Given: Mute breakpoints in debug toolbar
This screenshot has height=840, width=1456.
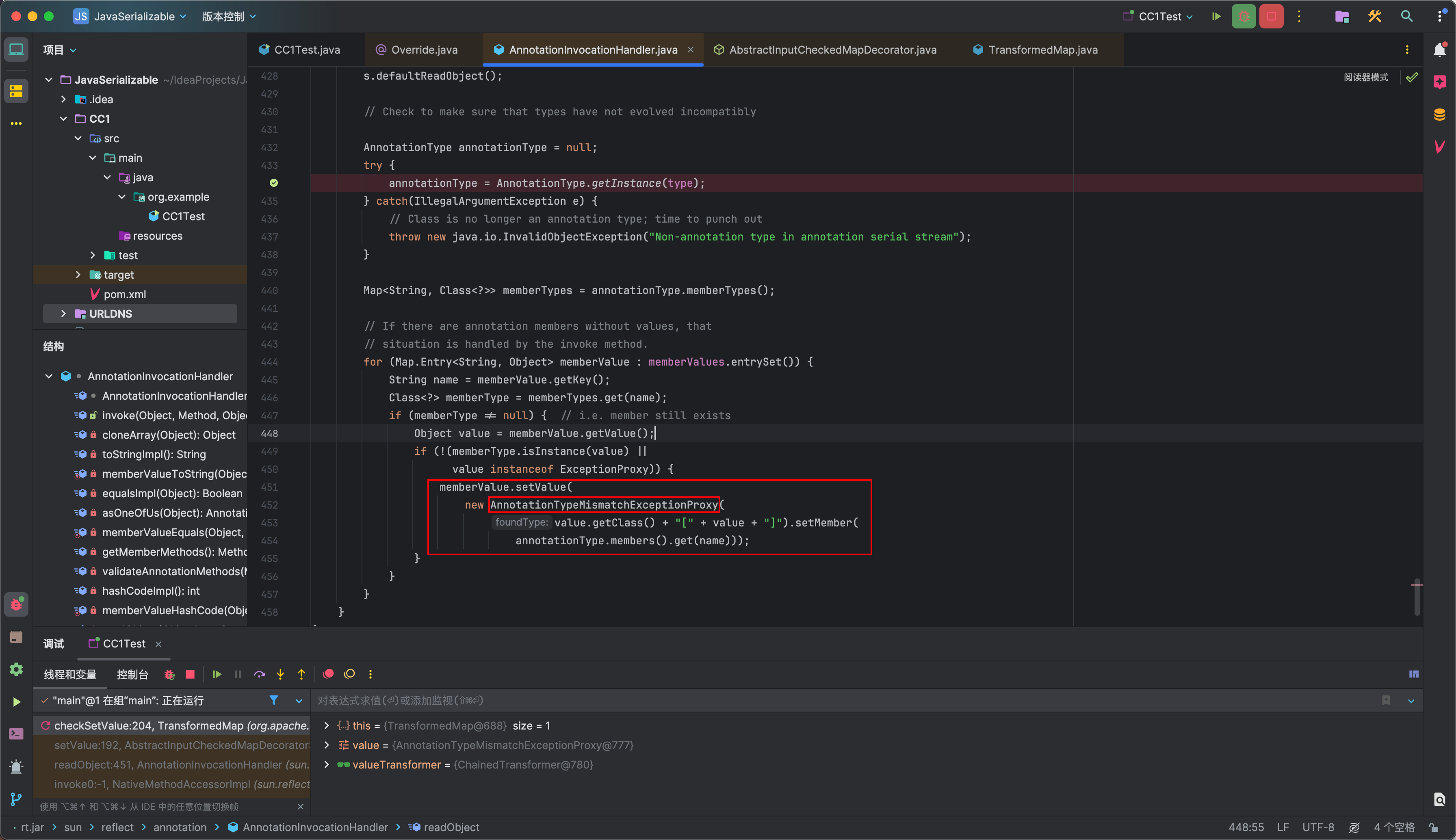Looking at the screenshot, I should [x=350, y=674].
